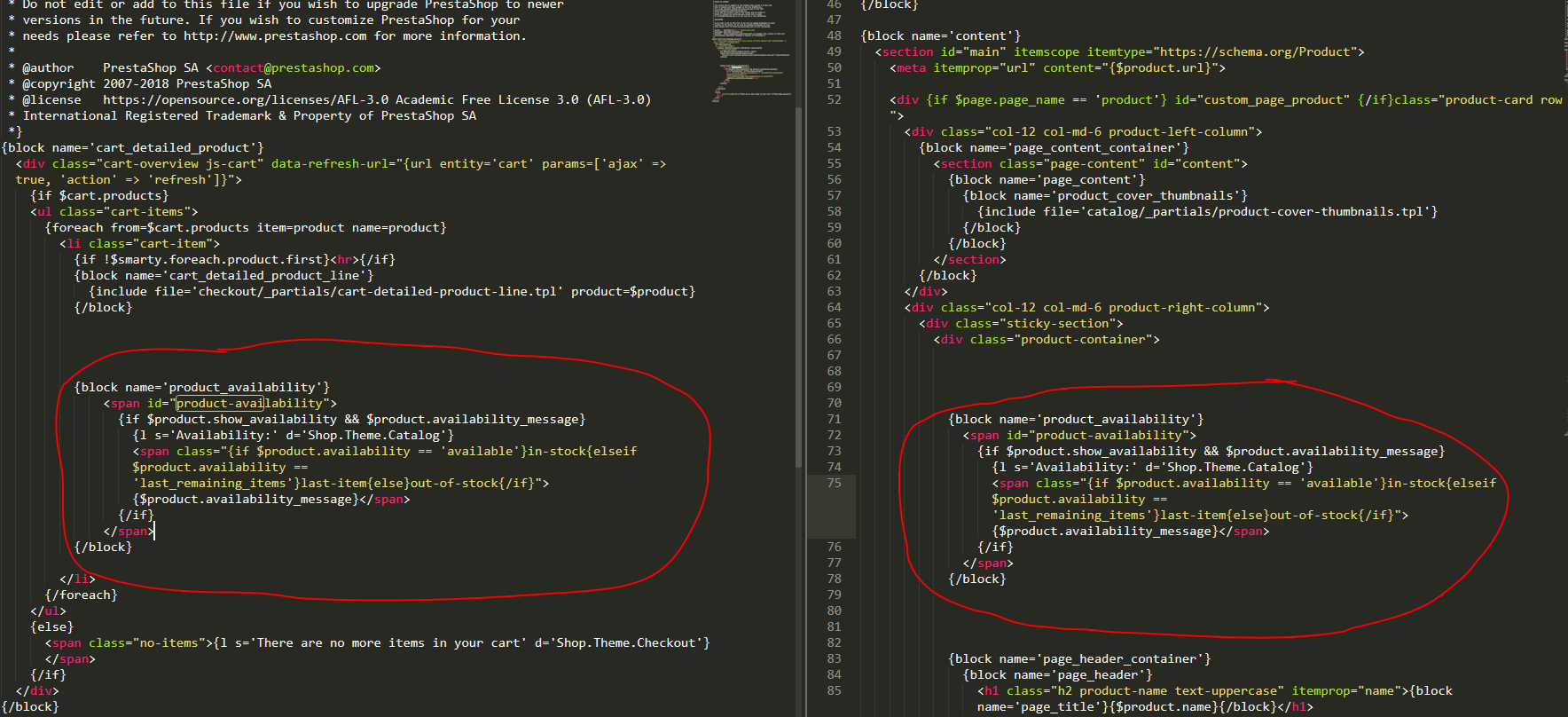The height and width of the screenshot is (717, 1568).
Task: Click the @license tag in the header comment
Action: pos(51,100)
